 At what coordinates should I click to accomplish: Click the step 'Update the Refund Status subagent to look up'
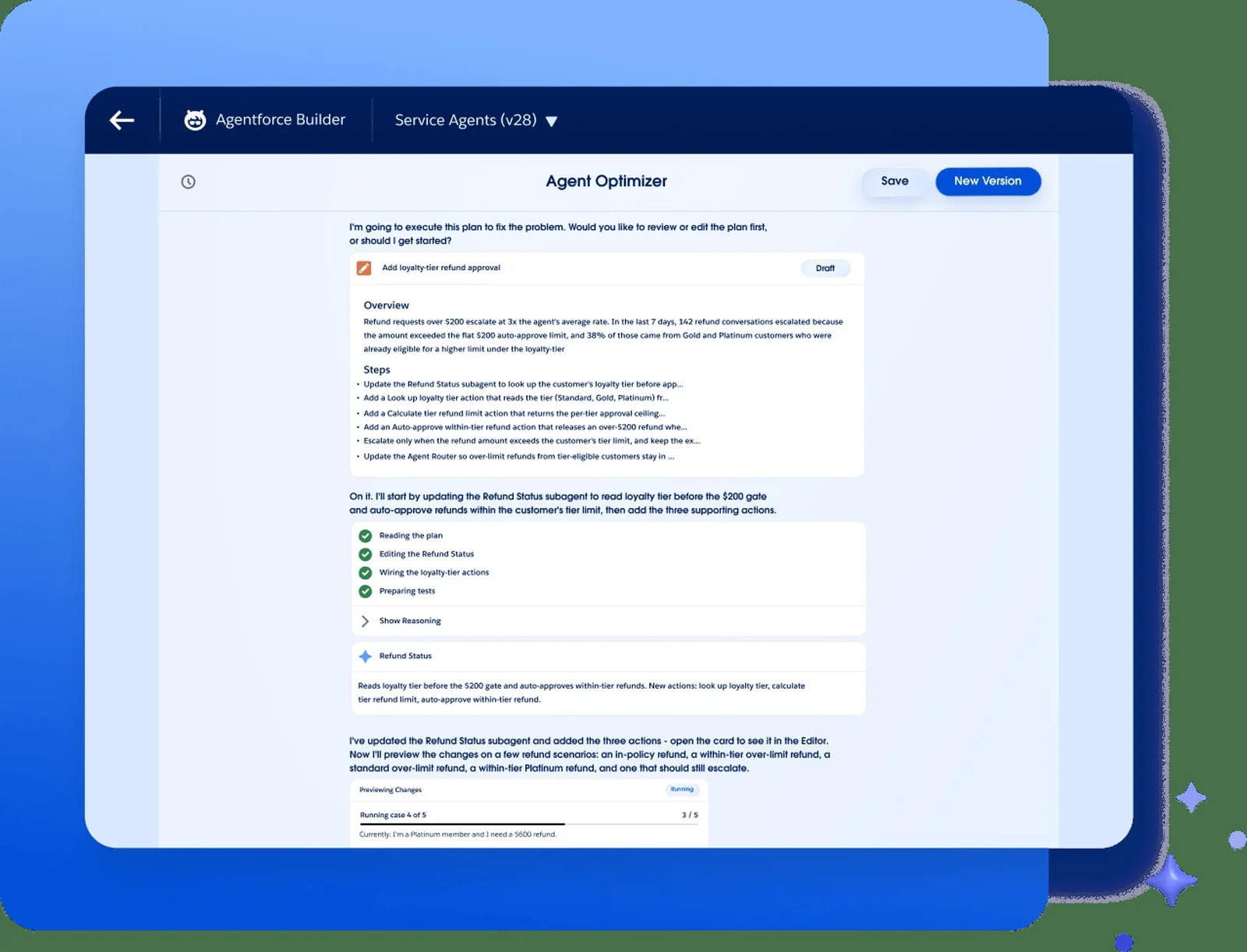tap(523, 384)
